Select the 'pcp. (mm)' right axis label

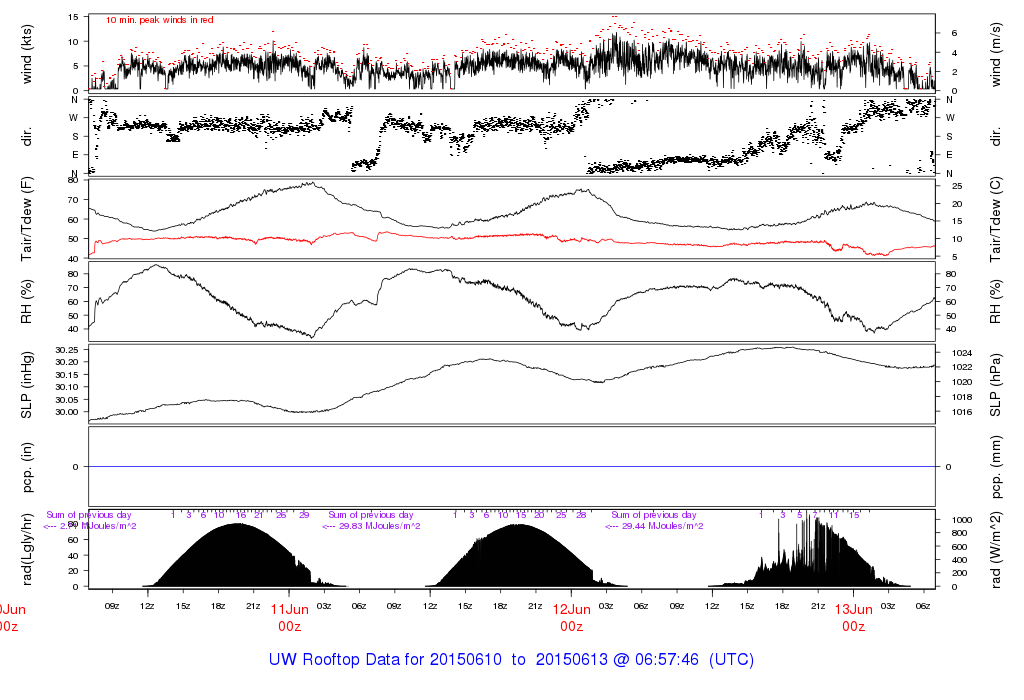tap(995, 466)
